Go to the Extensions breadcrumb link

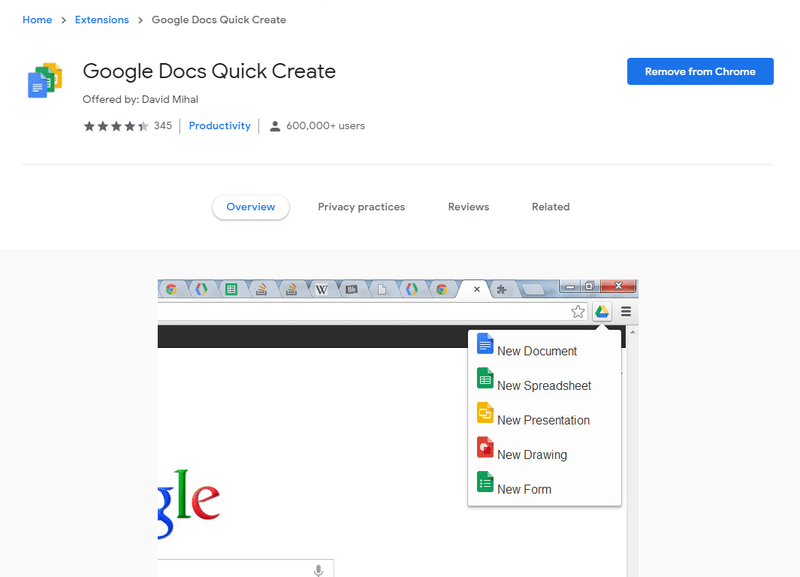point(102,20)
